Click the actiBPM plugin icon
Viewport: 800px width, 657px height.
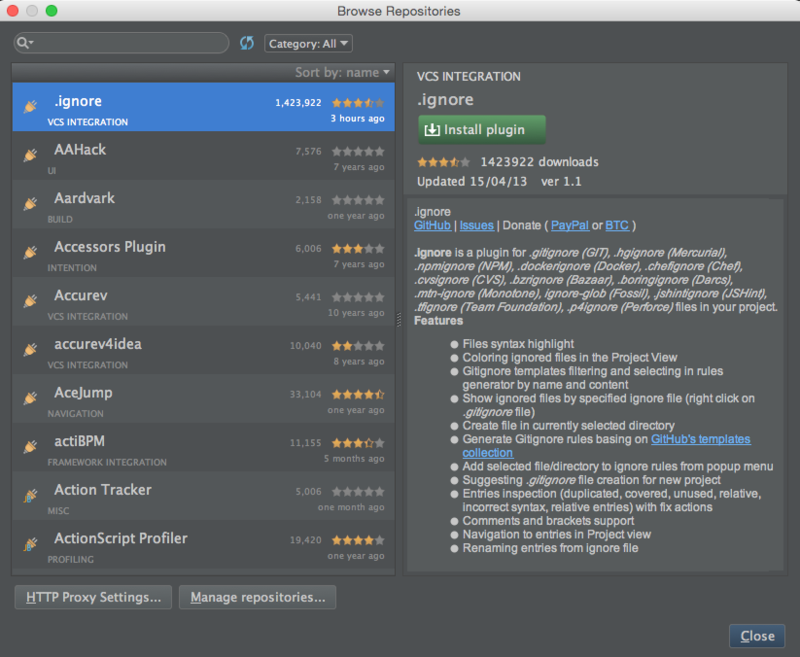click(x=31, y=447)
